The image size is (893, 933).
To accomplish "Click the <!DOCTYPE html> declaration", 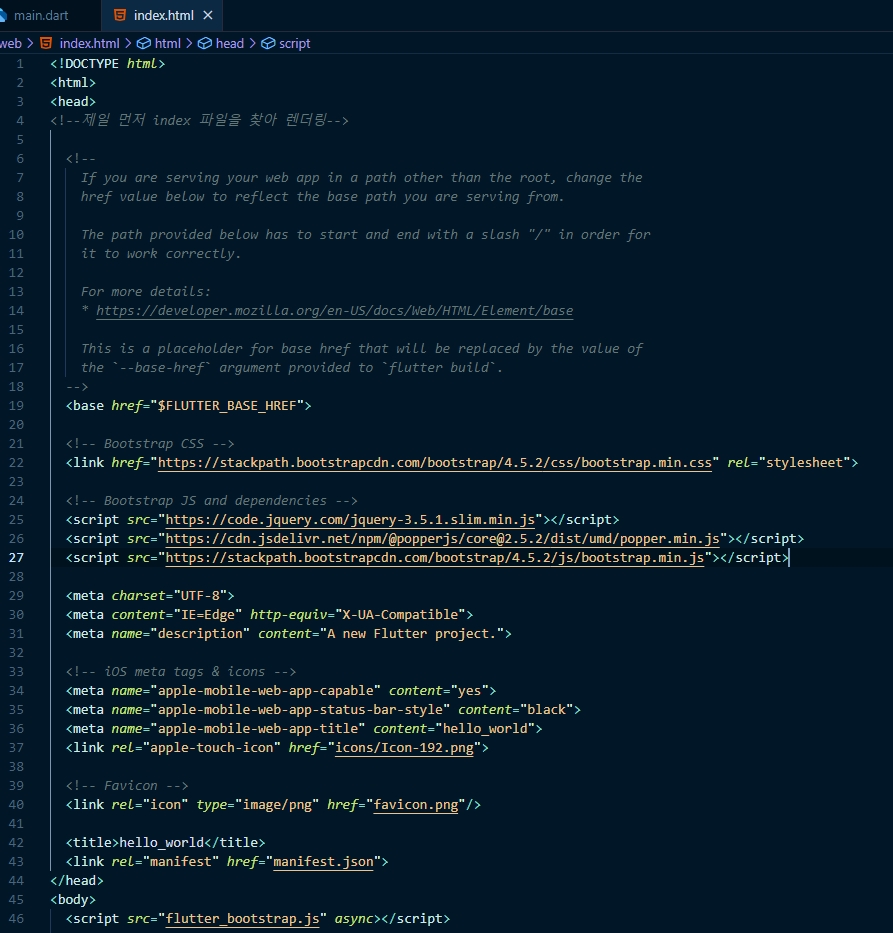I will (x=108, y=64).
